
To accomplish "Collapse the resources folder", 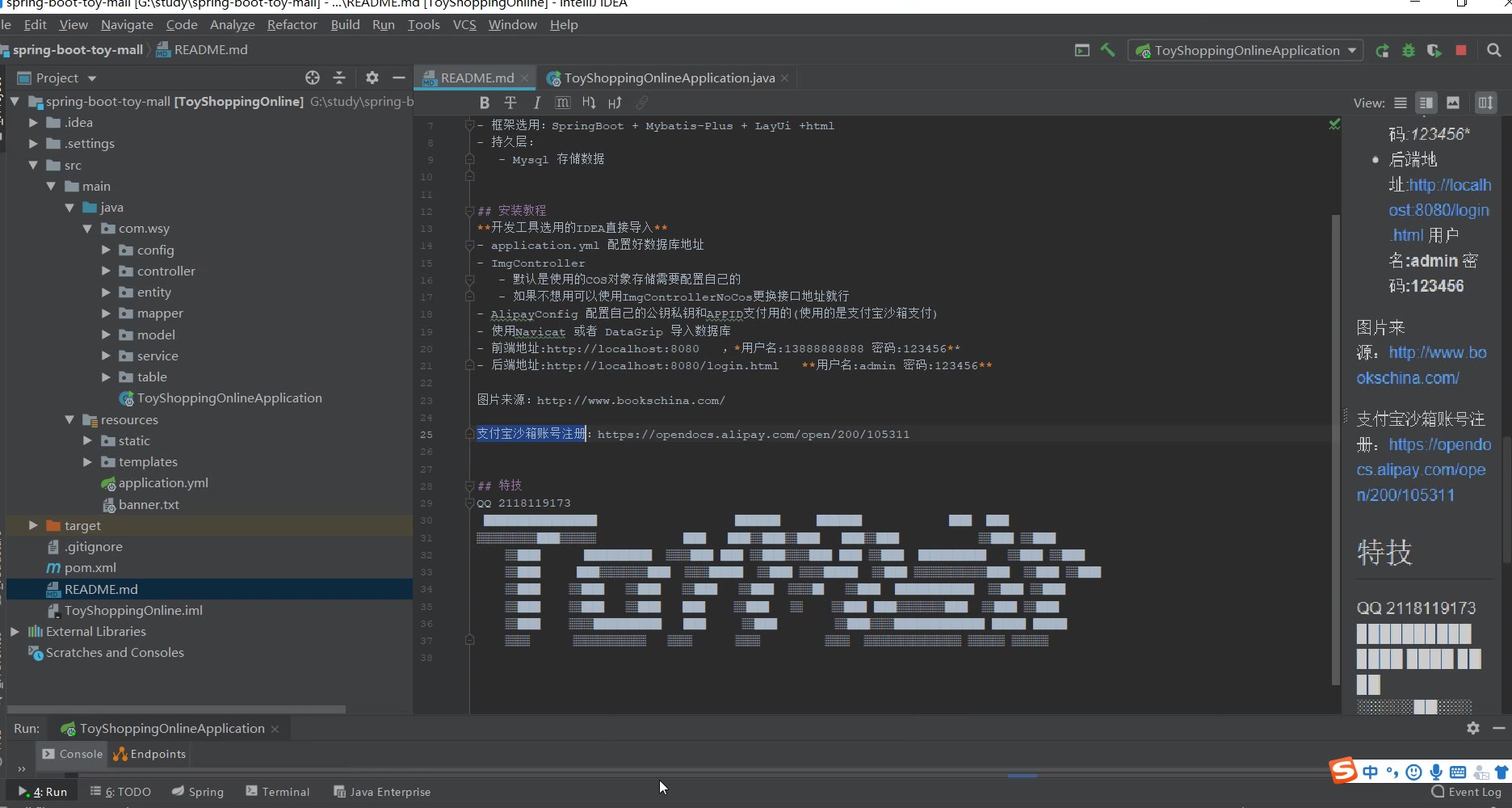I will (x=69, y=419).
